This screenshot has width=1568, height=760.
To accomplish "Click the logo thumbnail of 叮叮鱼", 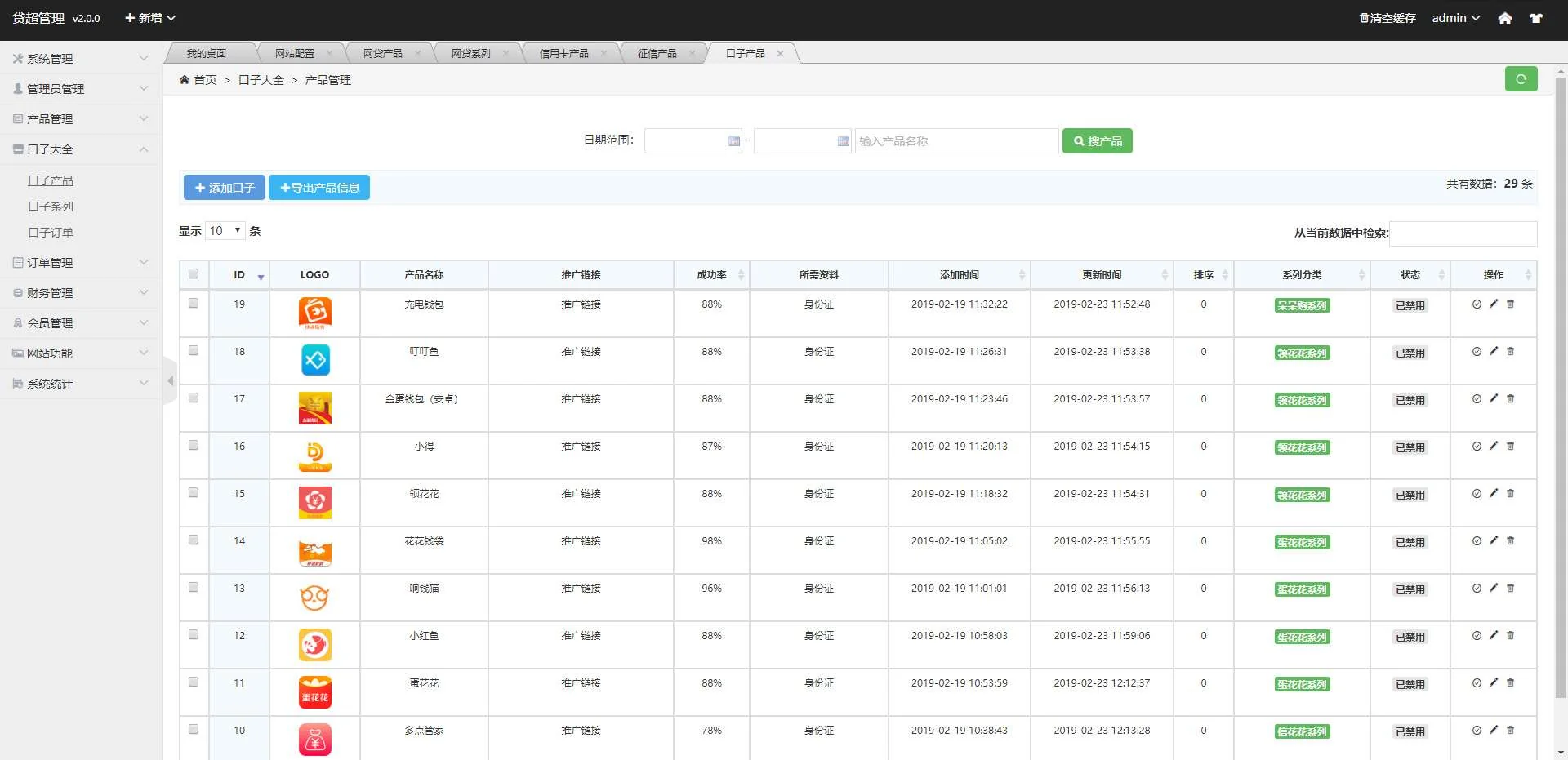I will point(315,360).
